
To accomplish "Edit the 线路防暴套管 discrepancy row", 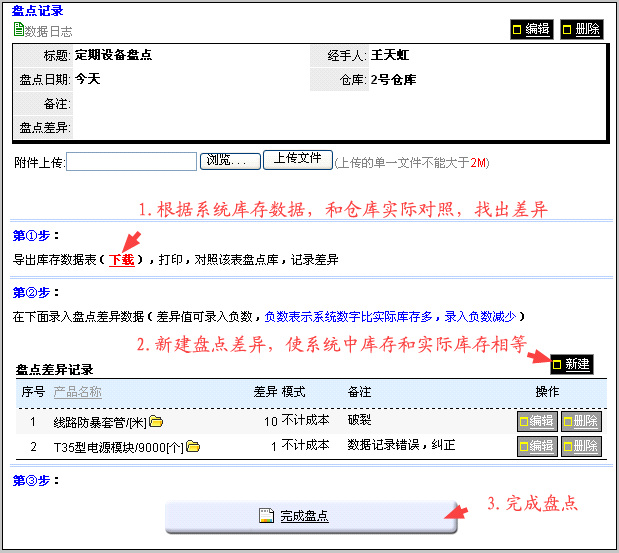I will [536, 422].
